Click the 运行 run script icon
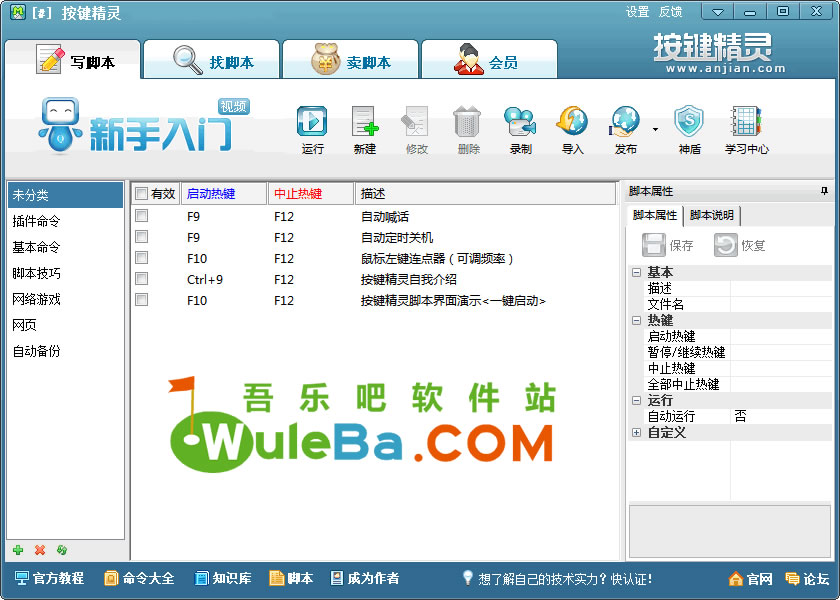This screenshot has width=840, height=600. pyautogui.click(x=312, y=130)
